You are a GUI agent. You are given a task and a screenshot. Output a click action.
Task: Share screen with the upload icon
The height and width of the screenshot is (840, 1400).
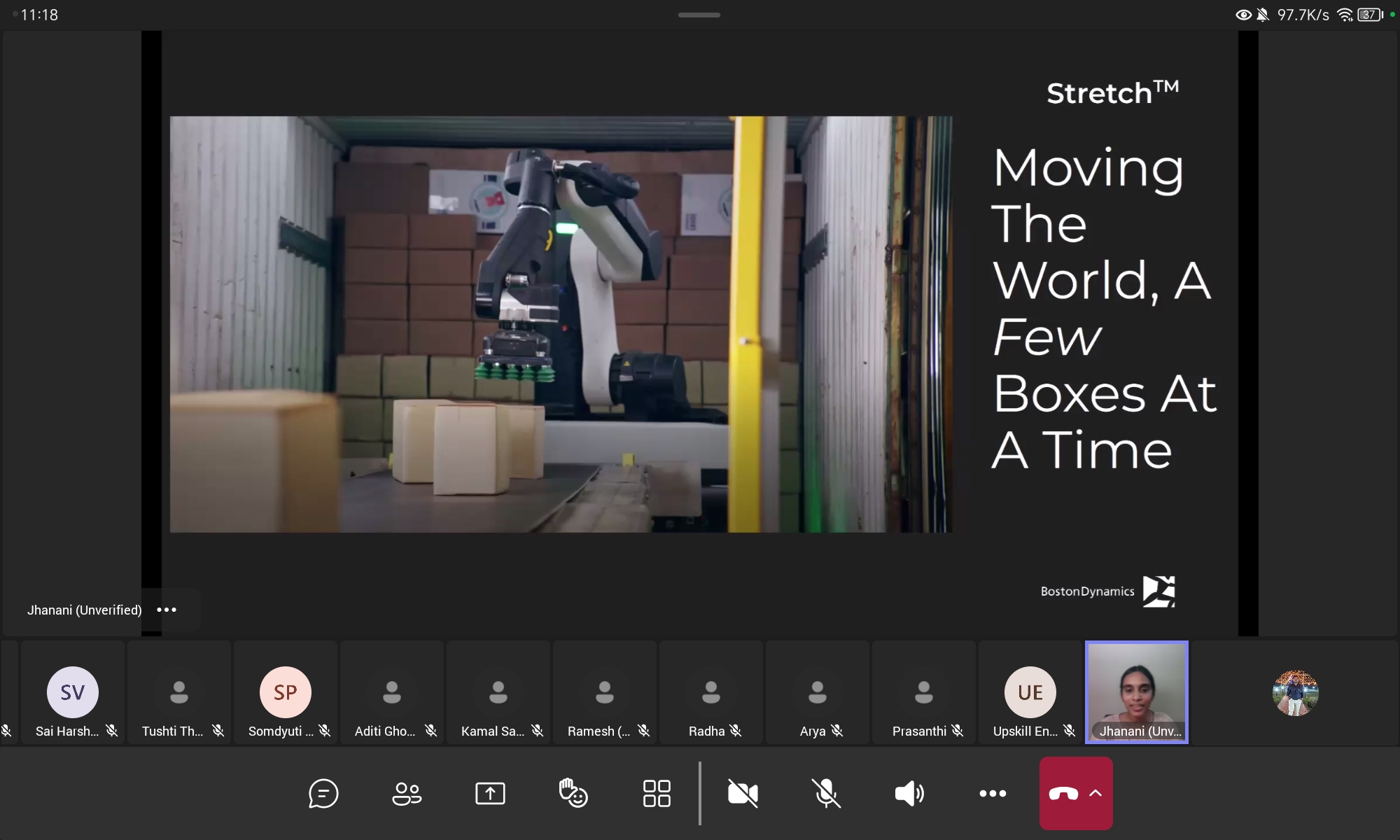[490, 794]
